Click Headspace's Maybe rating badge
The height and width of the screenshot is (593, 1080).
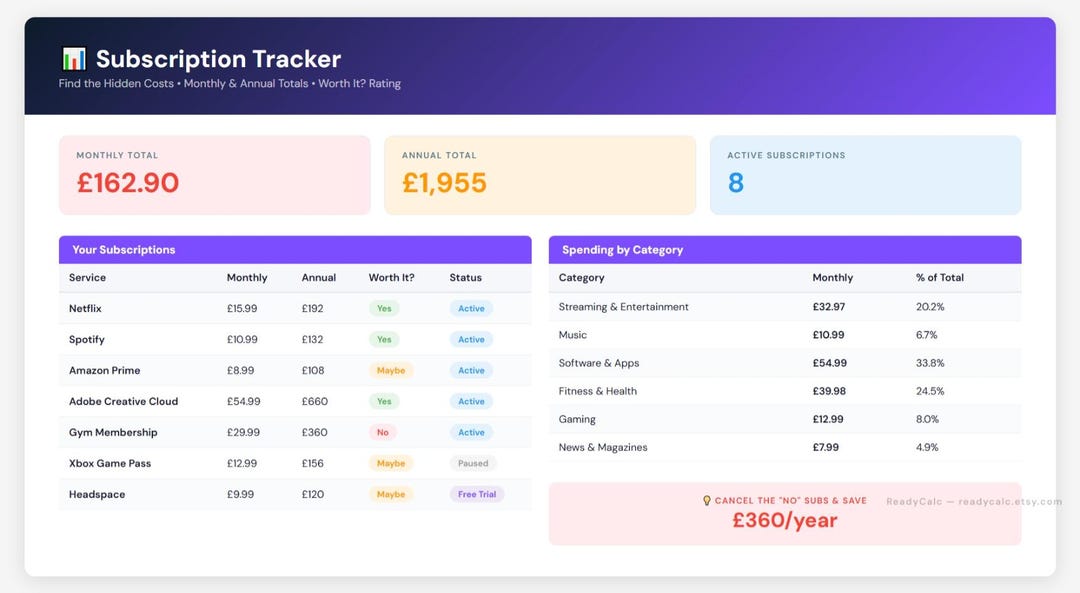(391, 495)
